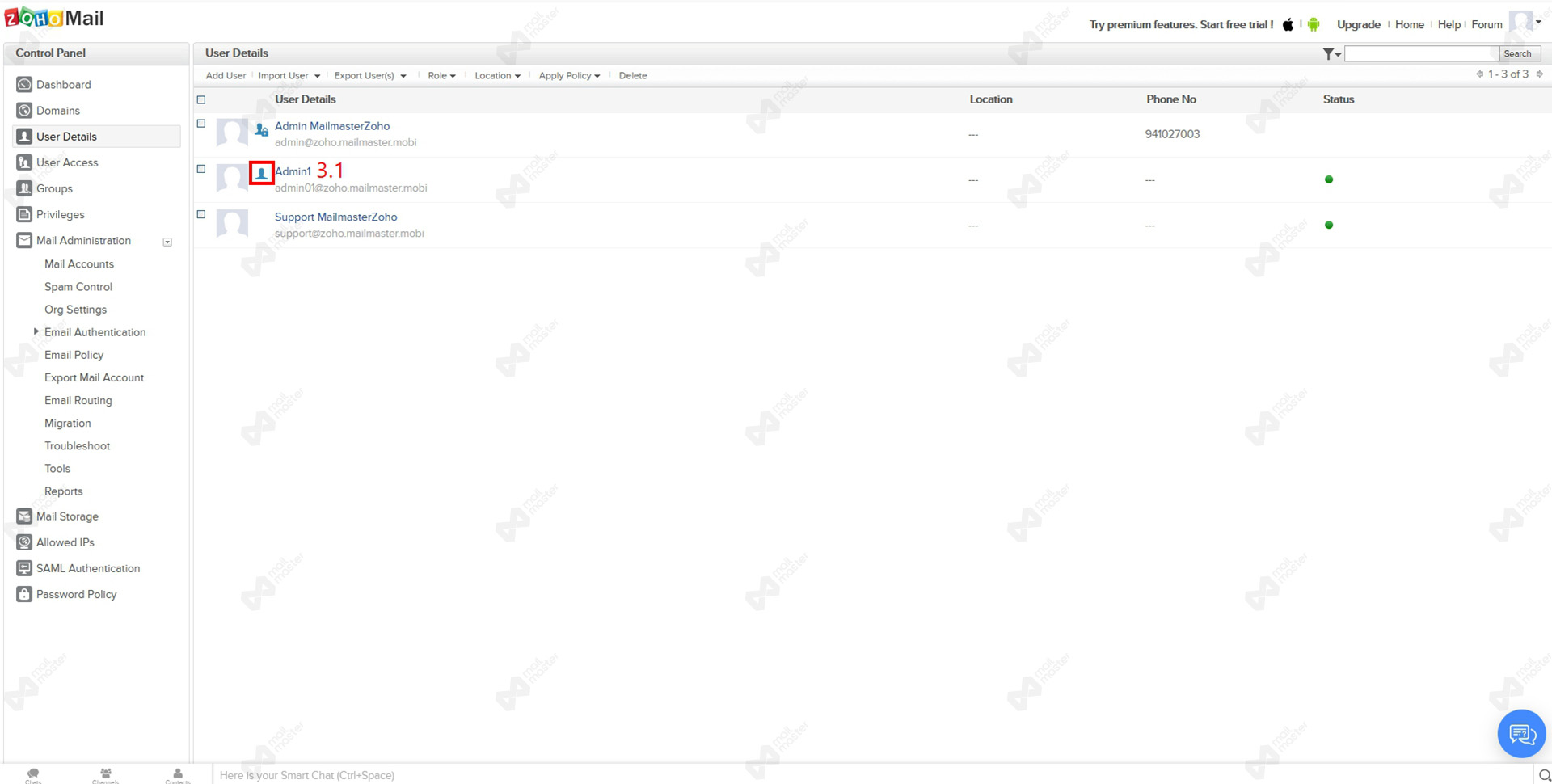
Task: Check the Admin1 row checkbox
Action: pos(201,169)
